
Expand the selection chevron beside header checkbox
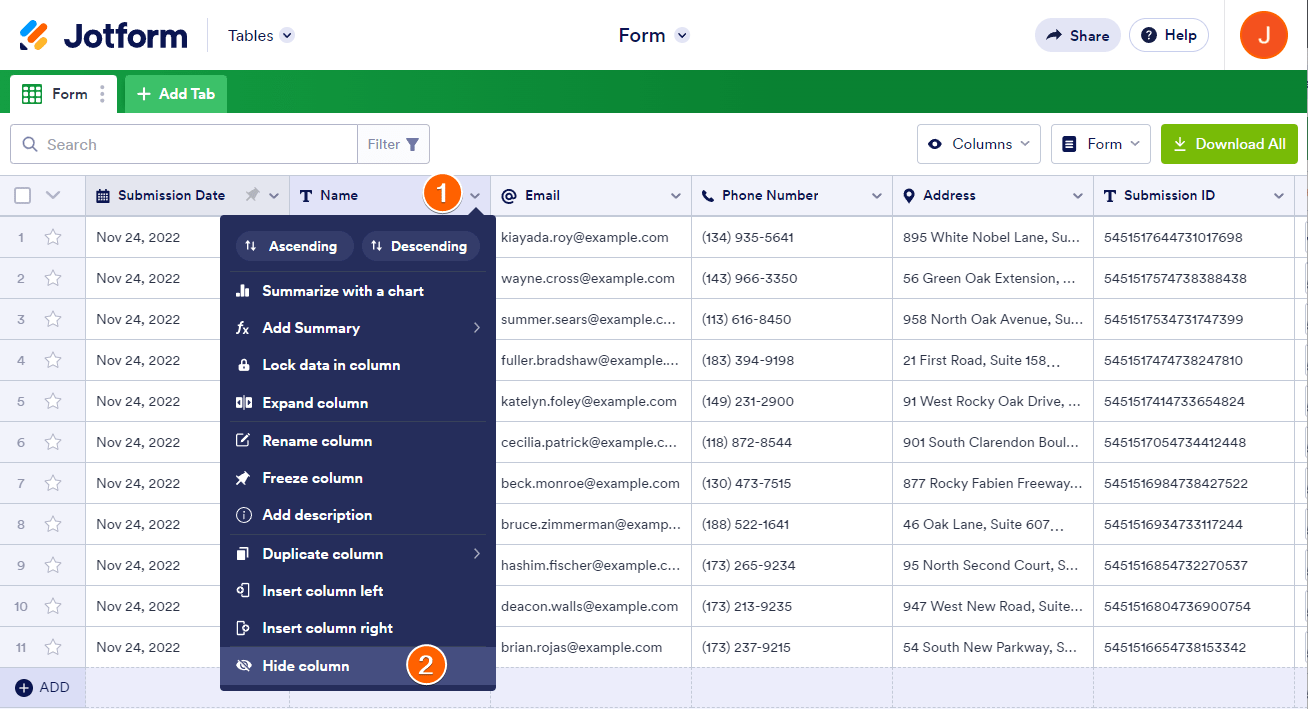[53, 195]
